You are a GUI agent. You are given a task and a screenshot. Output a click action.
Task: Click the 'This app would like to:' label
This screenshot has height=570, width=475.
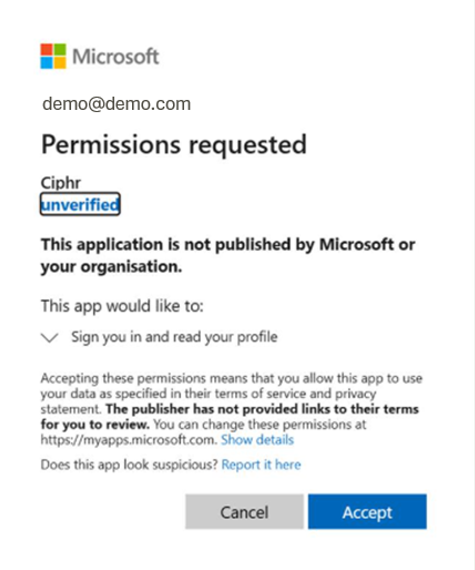122,306
